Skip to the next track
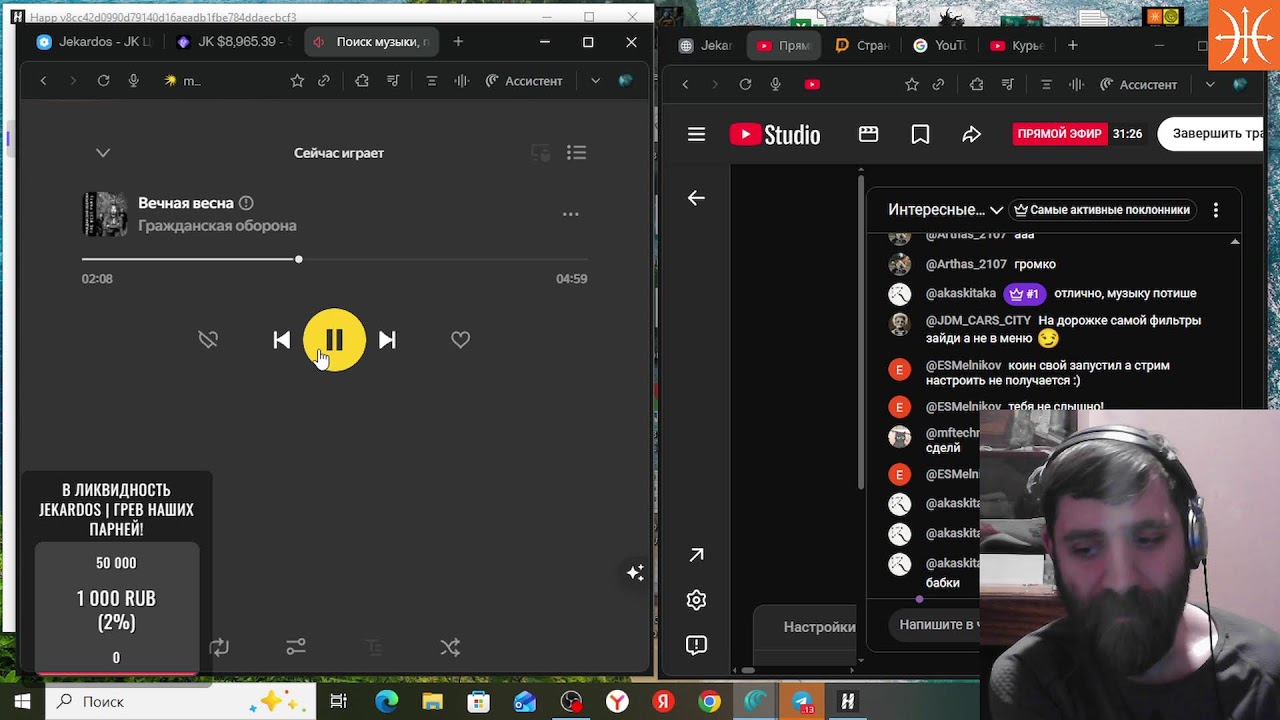 coord(387,340)
